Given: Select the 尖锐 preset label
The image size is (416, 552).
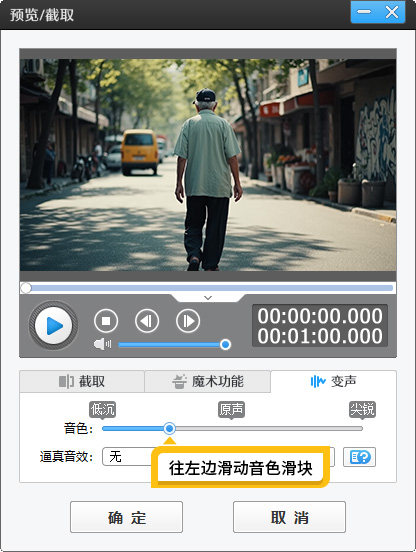Looking at the screenshot, I should pyautogui.click(x=362, y=409).
